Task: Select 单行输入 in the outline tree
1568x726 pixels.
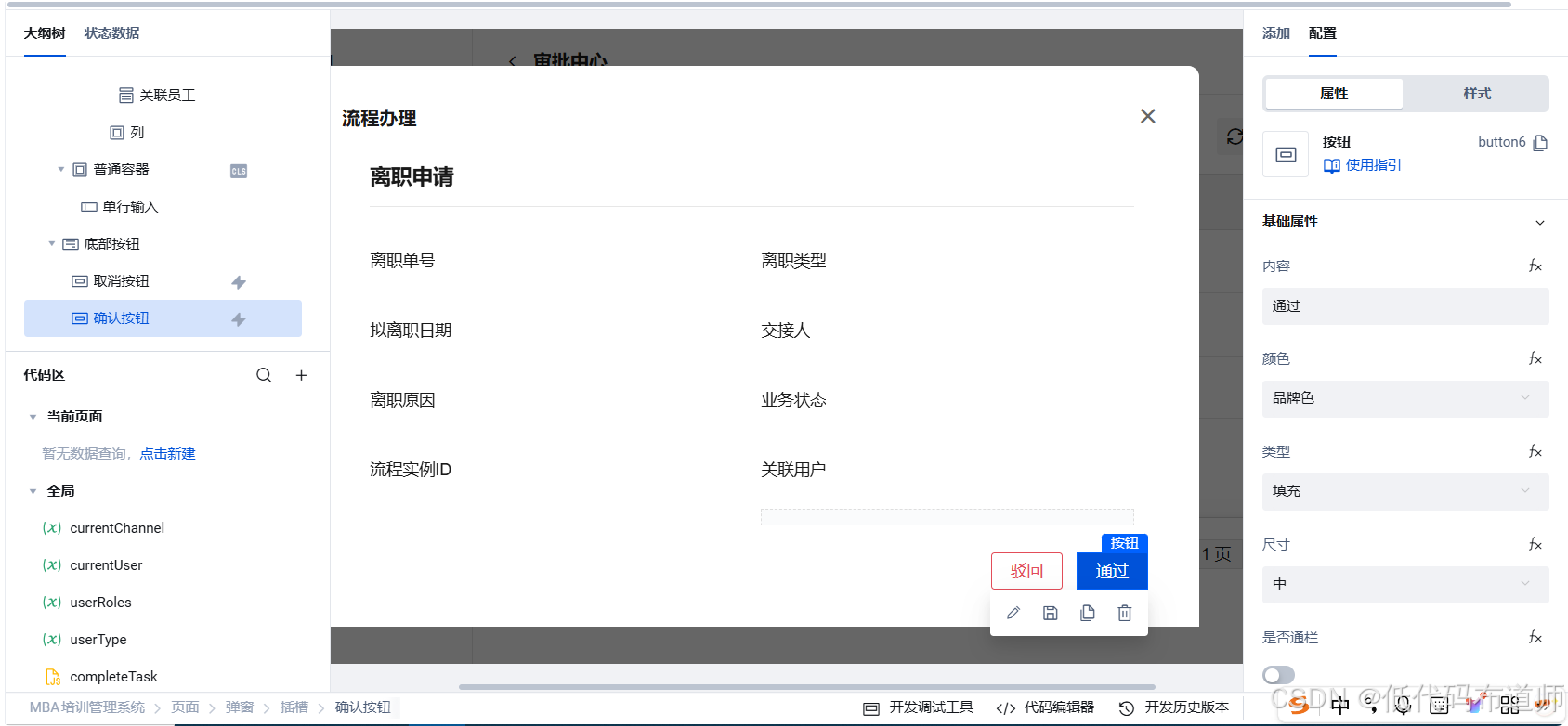Action: [x=130, y=207]
